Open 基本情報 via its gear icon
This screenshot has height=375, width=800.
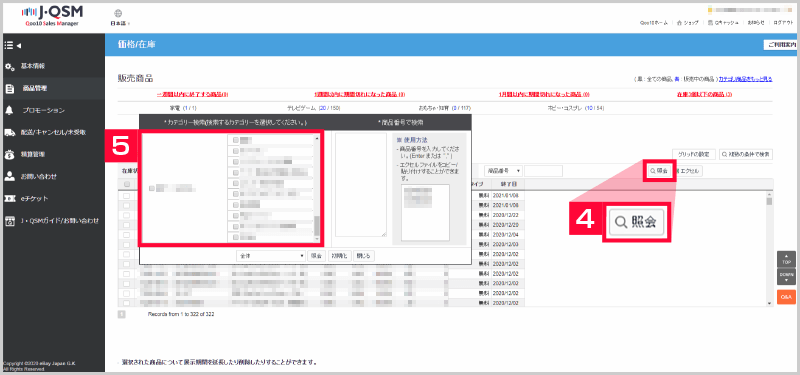tap(9, 67)
